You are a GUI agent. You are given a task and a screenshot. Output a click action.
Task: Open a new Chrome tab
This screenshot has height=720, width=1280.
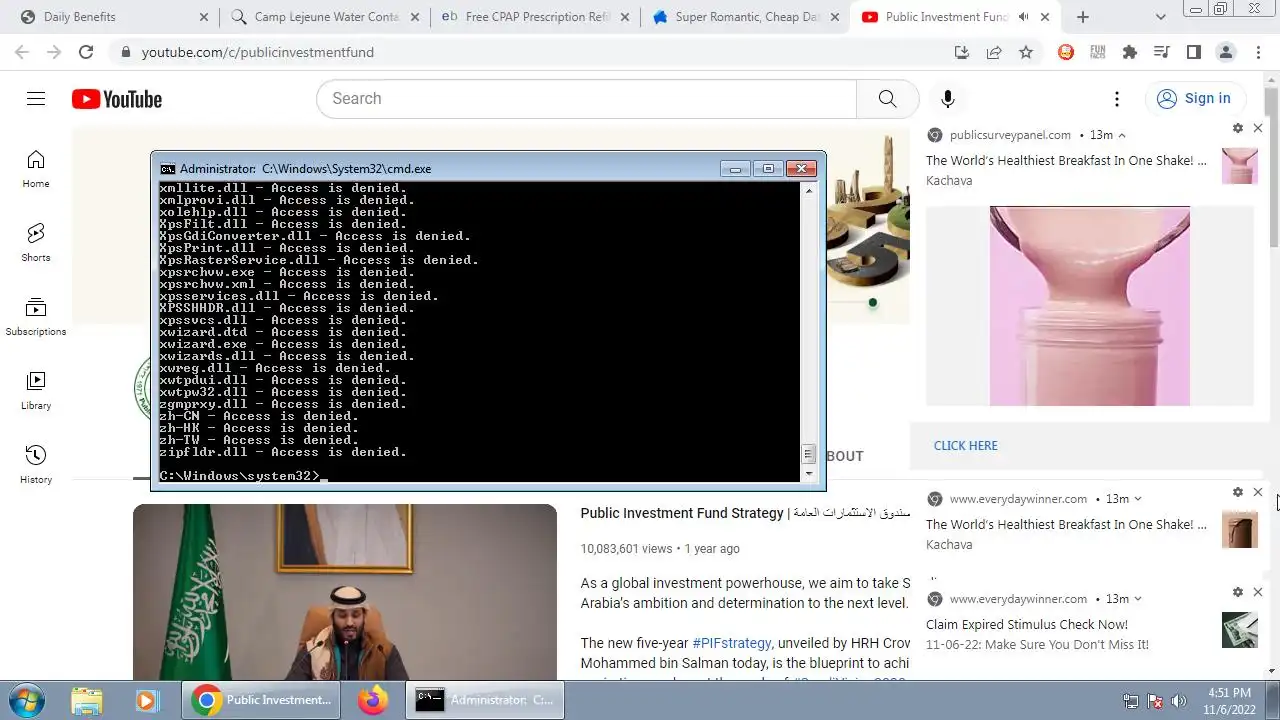pos(1083,17)
